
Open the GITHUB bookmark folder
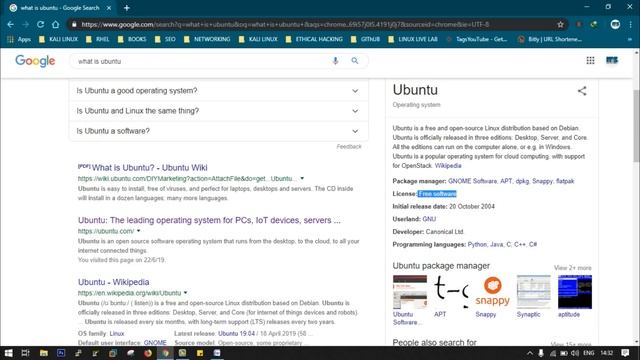click(365, 39)
